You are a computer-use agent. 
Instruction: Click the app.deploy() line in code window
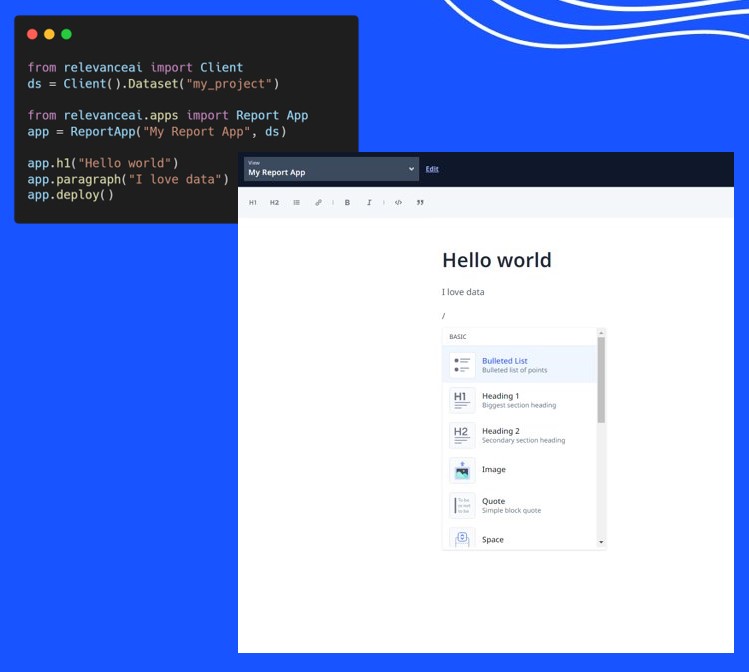pos(71,195)
